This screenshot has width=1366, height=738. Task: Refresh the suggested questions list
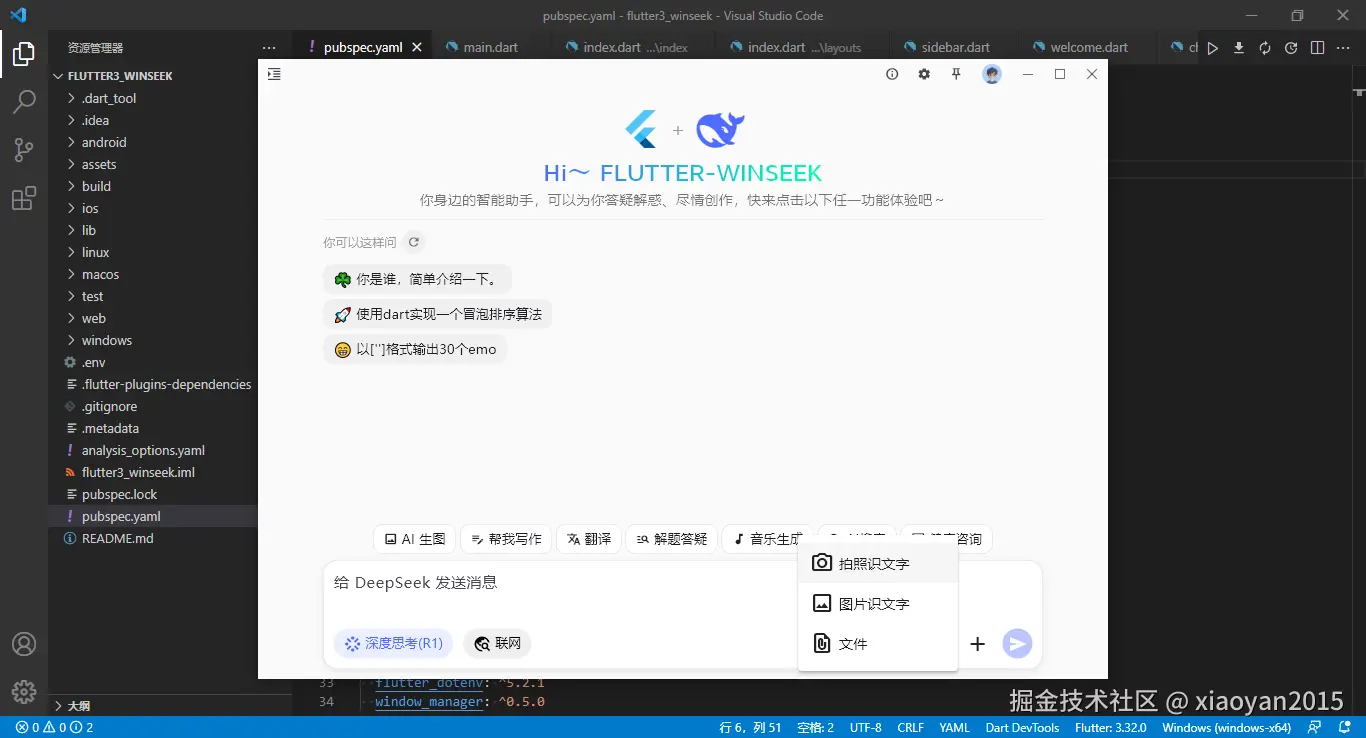pos(414,242)
